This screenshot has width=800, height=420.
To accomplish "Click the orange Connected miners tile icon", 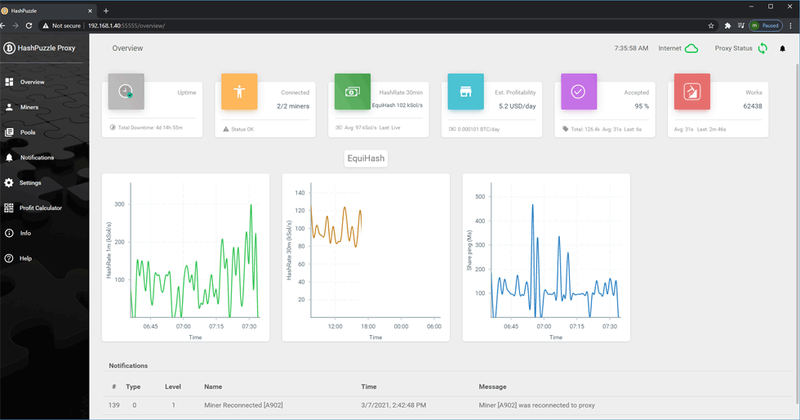I will pos(239,91).
